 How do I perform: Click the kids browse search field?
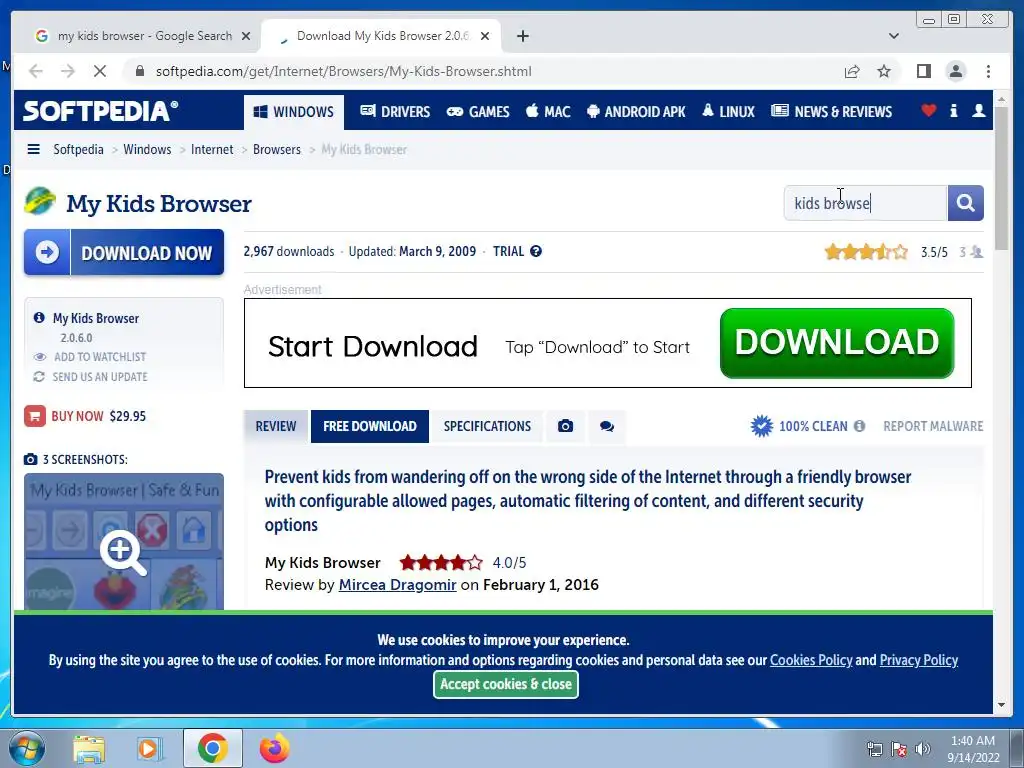pyautogui.click(x=865, y=203)
